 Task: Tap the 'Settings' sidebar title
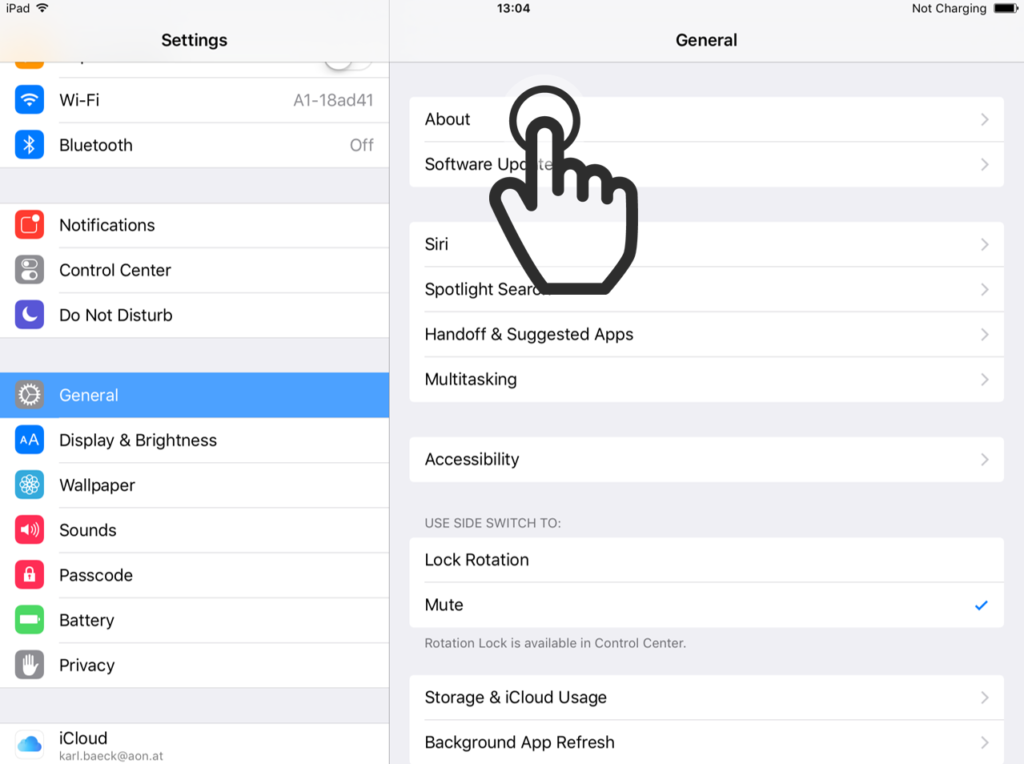tap(195, 40)
